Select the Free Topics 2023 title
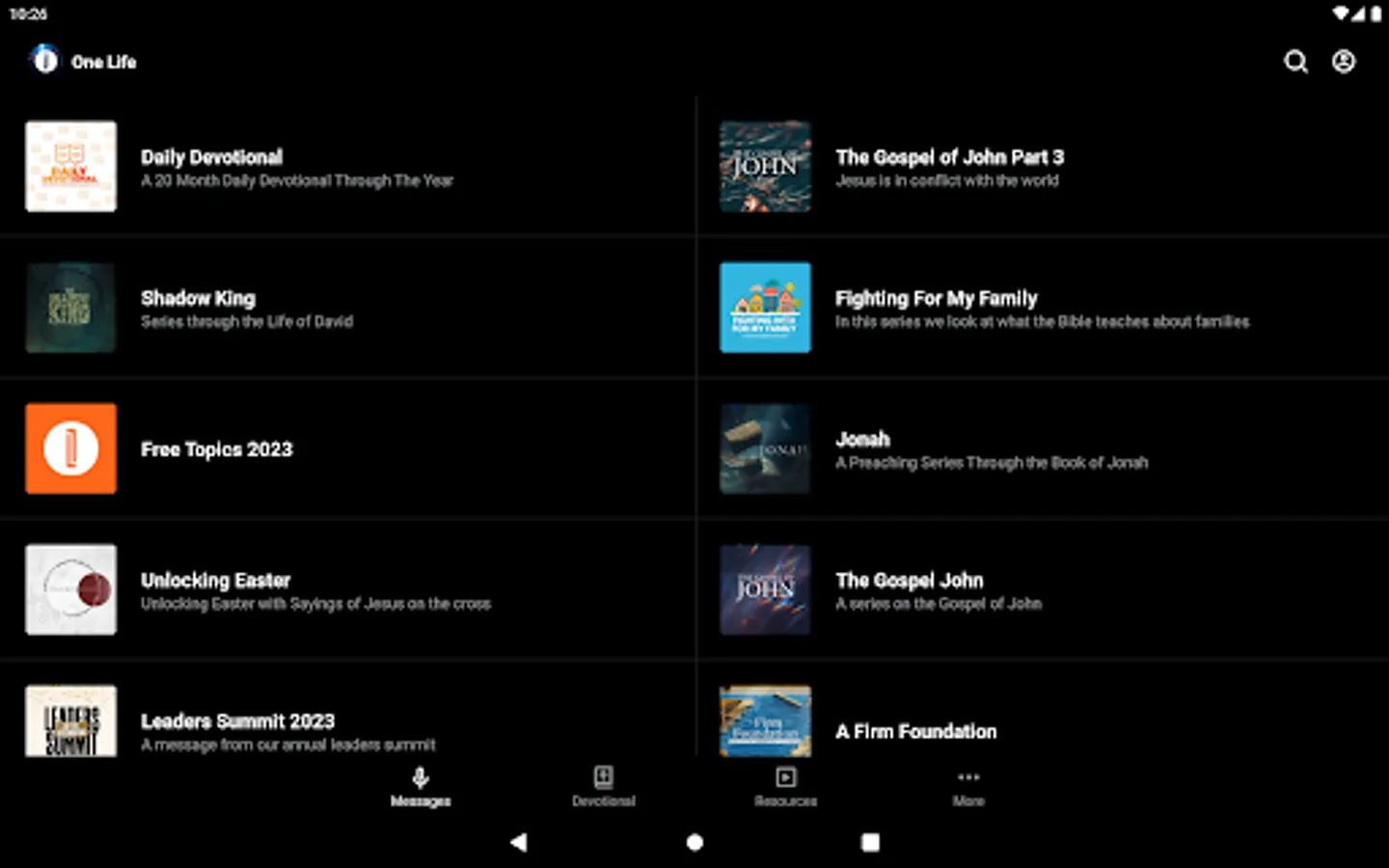1389x868 pixels. pos(217,449)
